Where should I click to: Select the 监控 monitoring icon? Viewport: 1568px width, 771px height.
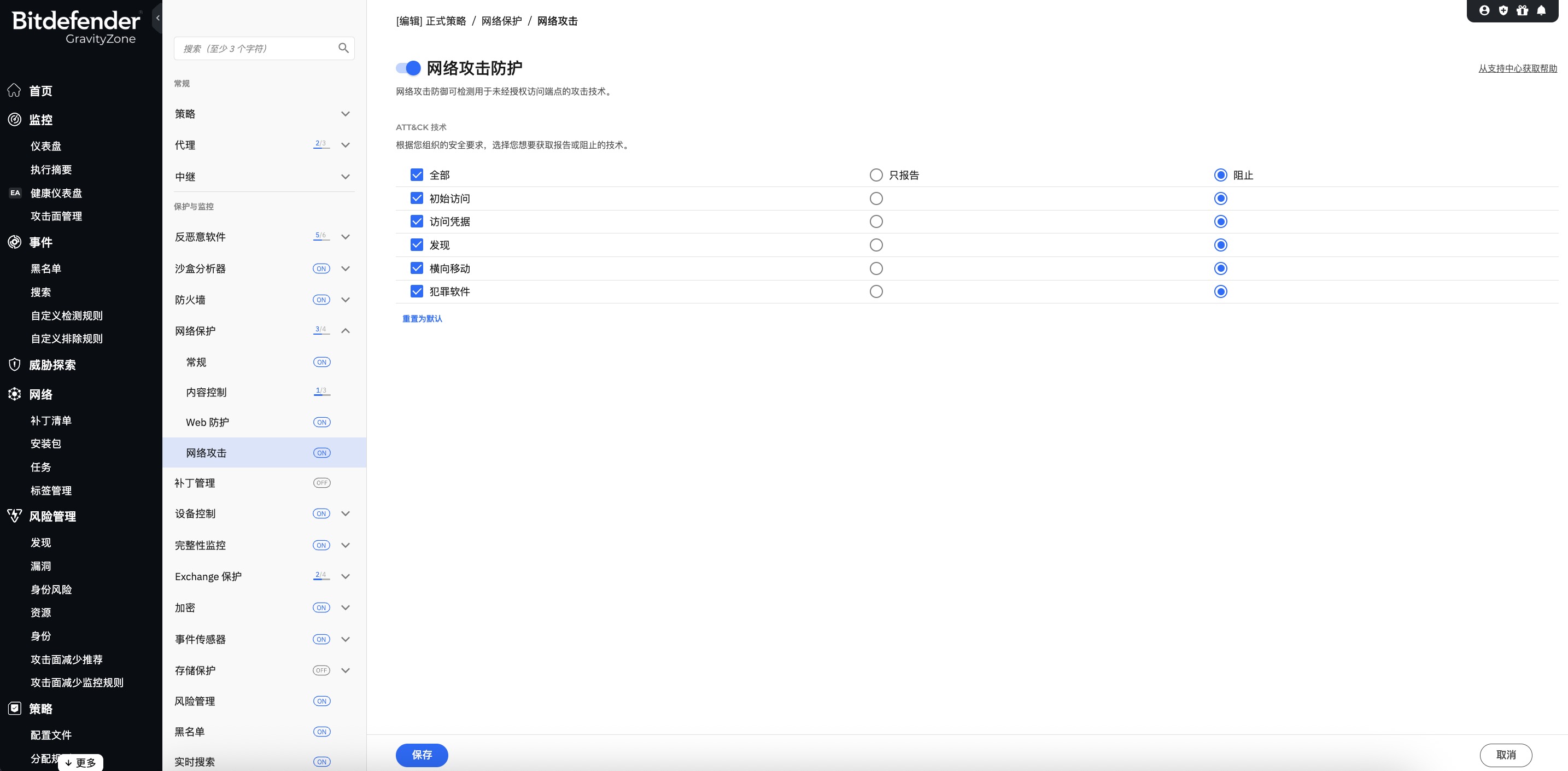click(x=13, y=119)
